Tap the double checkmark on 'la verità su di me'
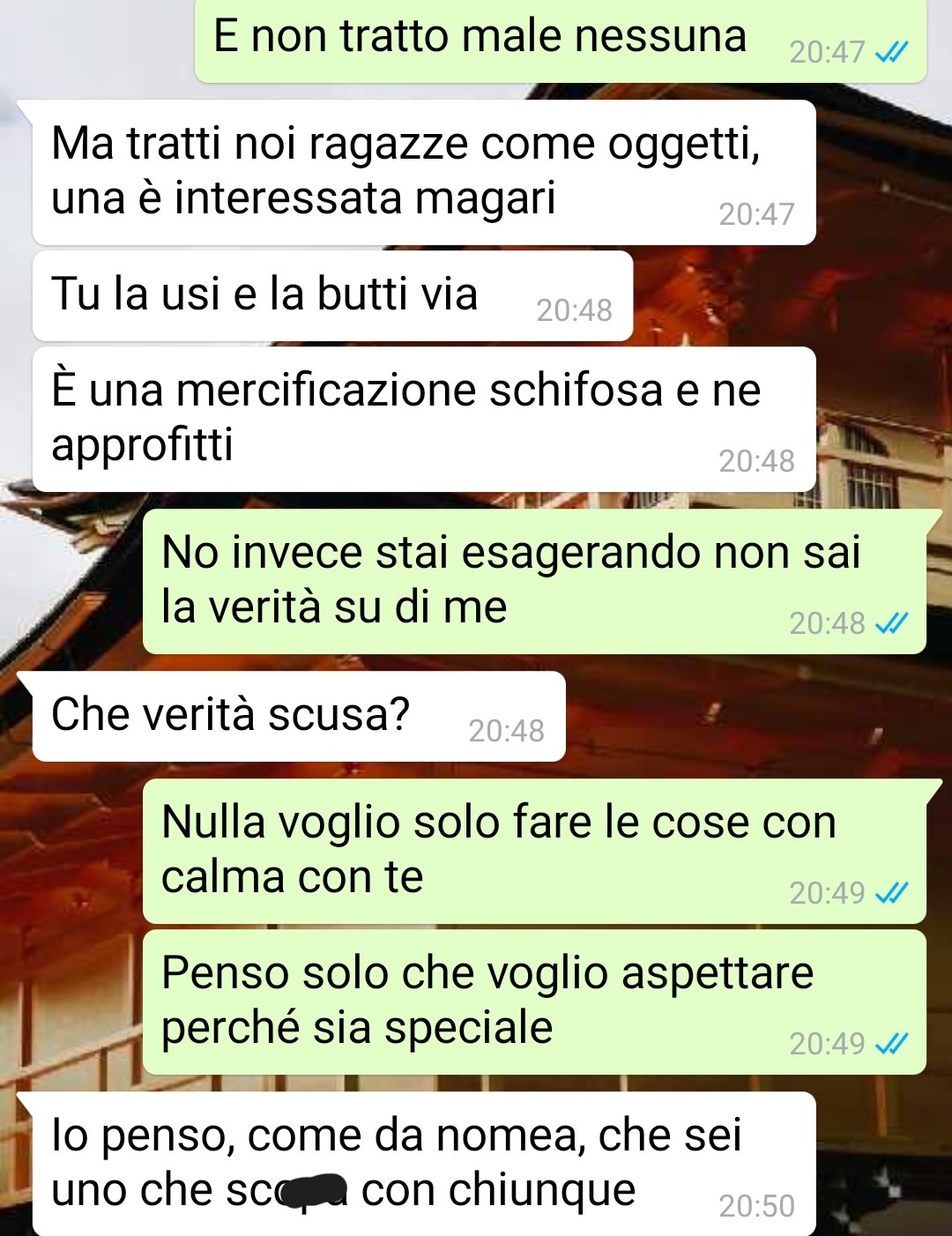The height and width of the screenshot is (1236, 952). pos(890,624)
